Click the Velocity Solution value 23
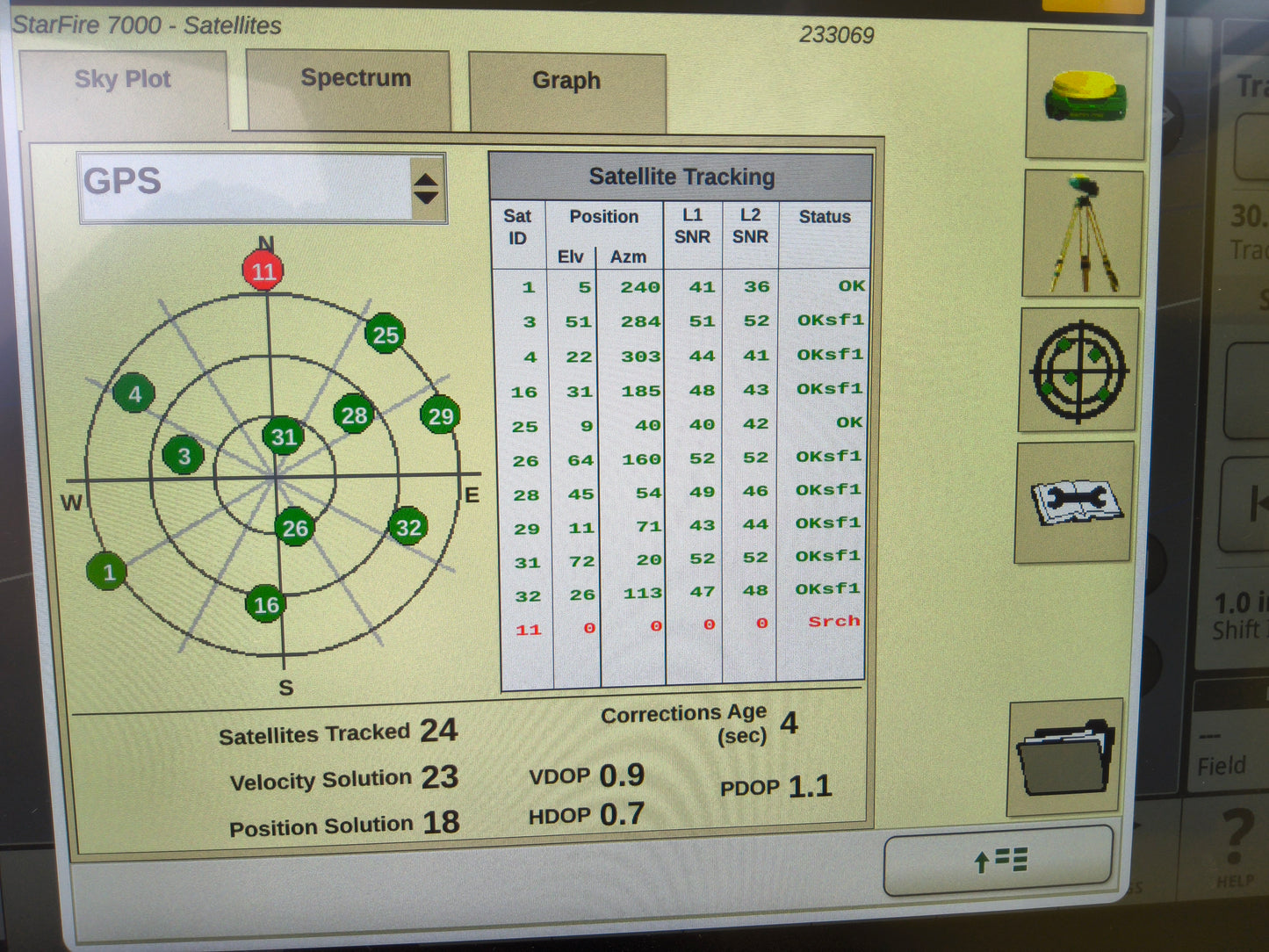 (439, 776)
